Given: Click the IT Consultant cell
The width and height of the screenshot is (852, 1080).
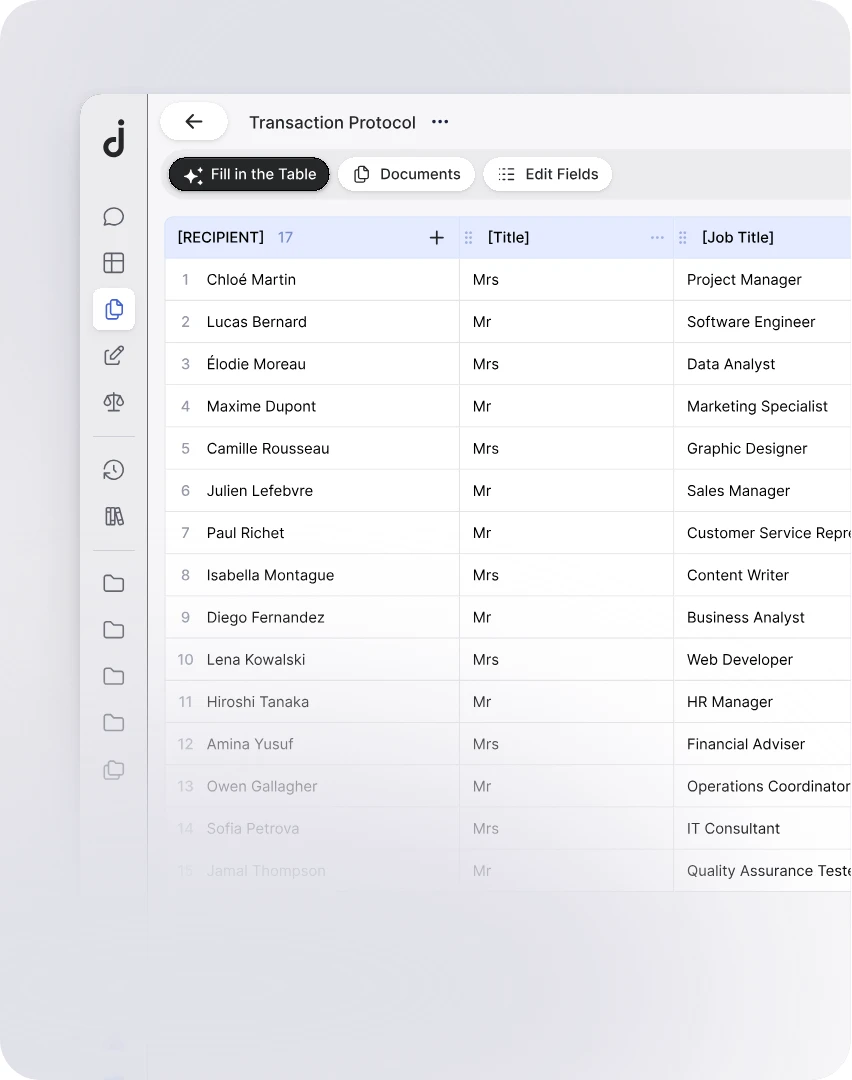Looking at the screenshot, I should point(762,829).
